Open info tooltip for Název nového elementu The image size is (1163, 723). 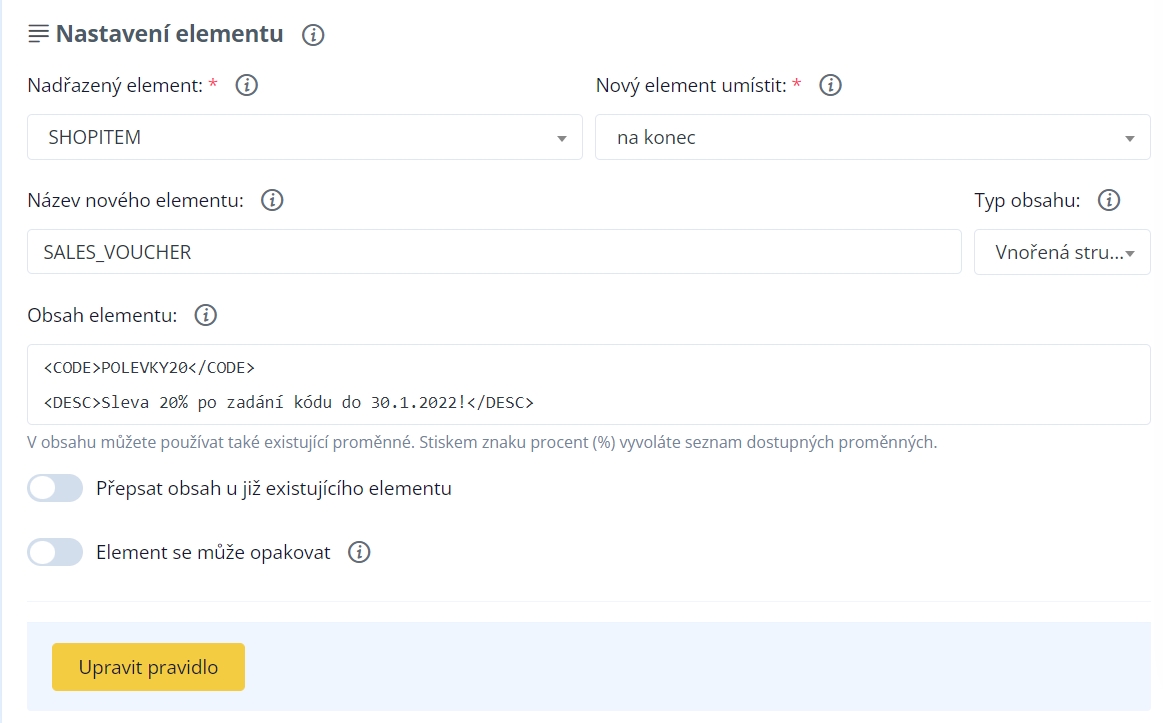pos(272,201)
